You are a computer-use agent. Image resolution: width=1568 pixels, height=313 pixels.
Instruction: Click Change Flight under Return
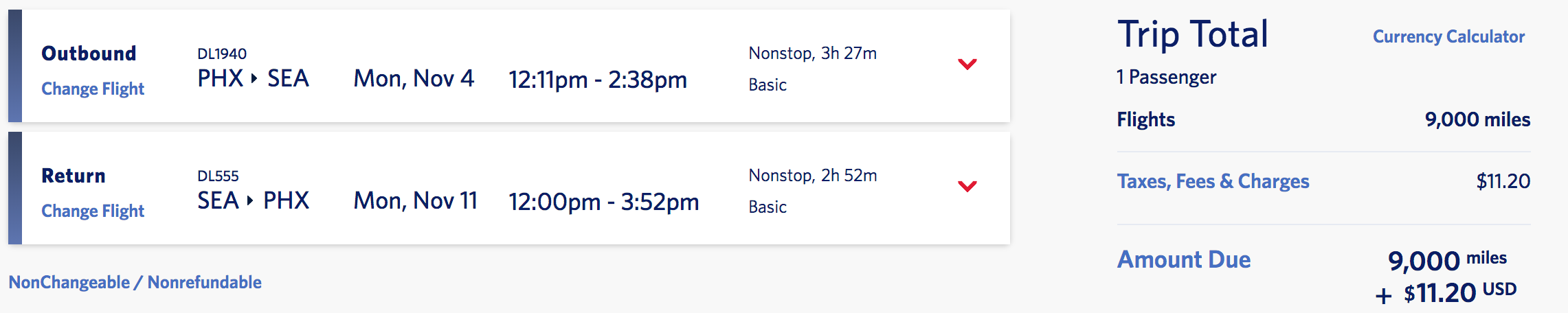93,211
